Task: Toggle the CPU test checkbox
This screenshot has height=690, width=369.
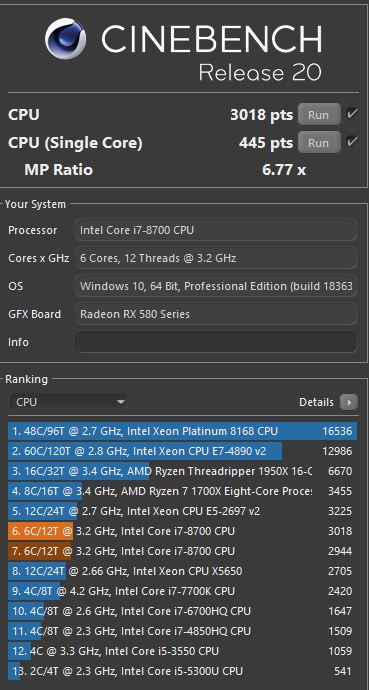Action: point(352,114)
